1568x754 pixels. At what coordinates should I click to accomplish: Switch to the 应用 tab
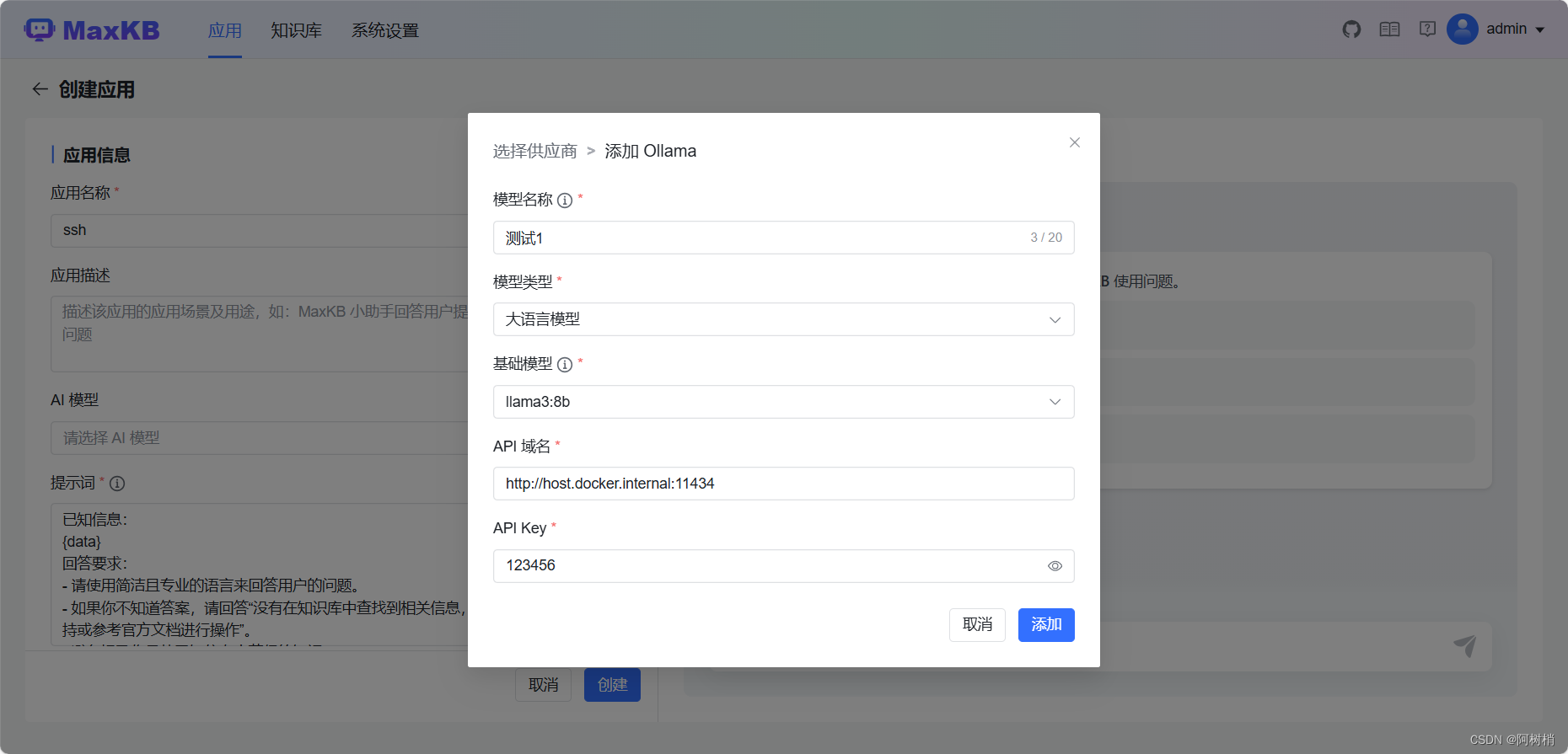225,30
